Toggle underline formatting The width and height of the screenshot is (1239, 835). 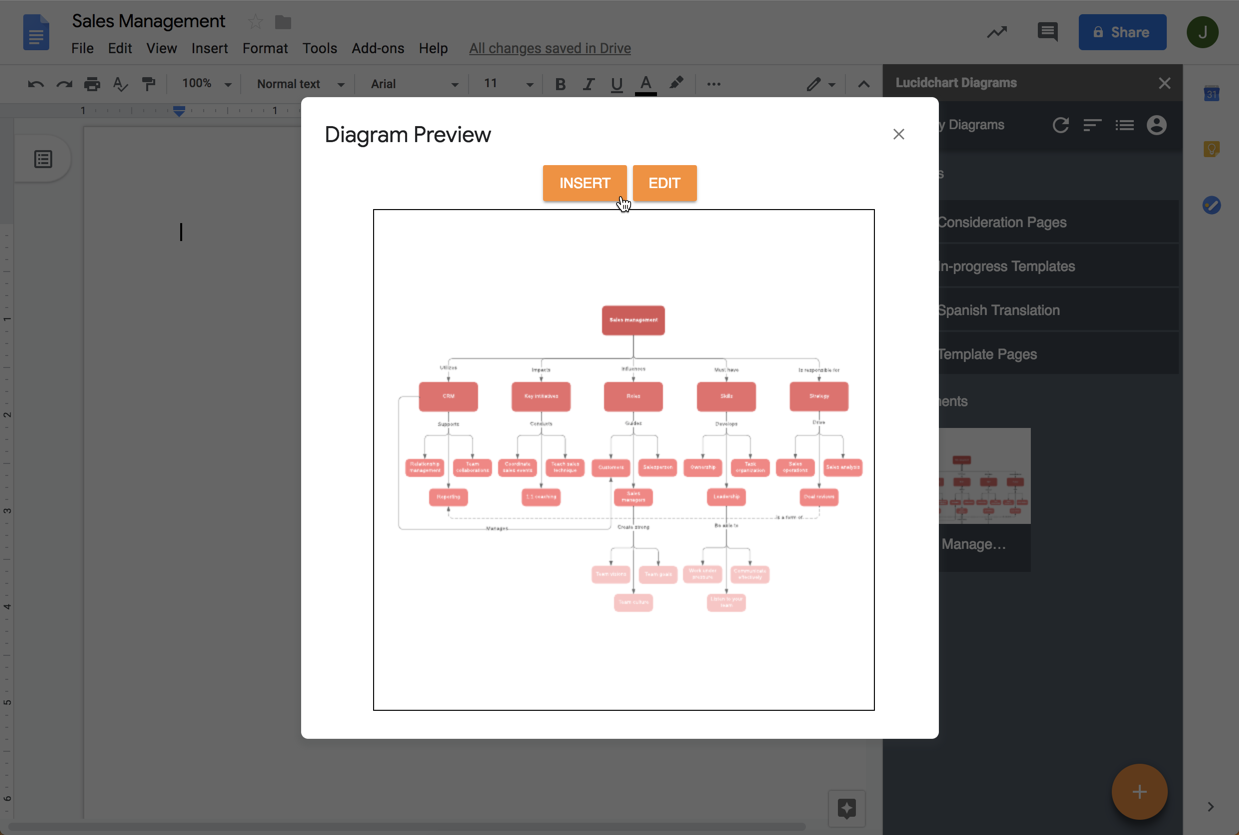click(x=616, y=84)
